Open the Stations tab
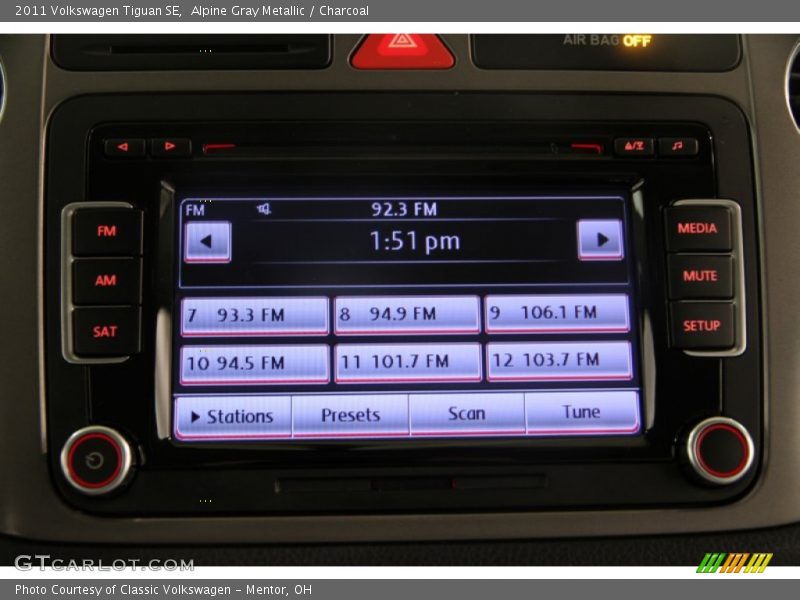The height and width of the screenshot is (600, 800). (x=233, y=417)
